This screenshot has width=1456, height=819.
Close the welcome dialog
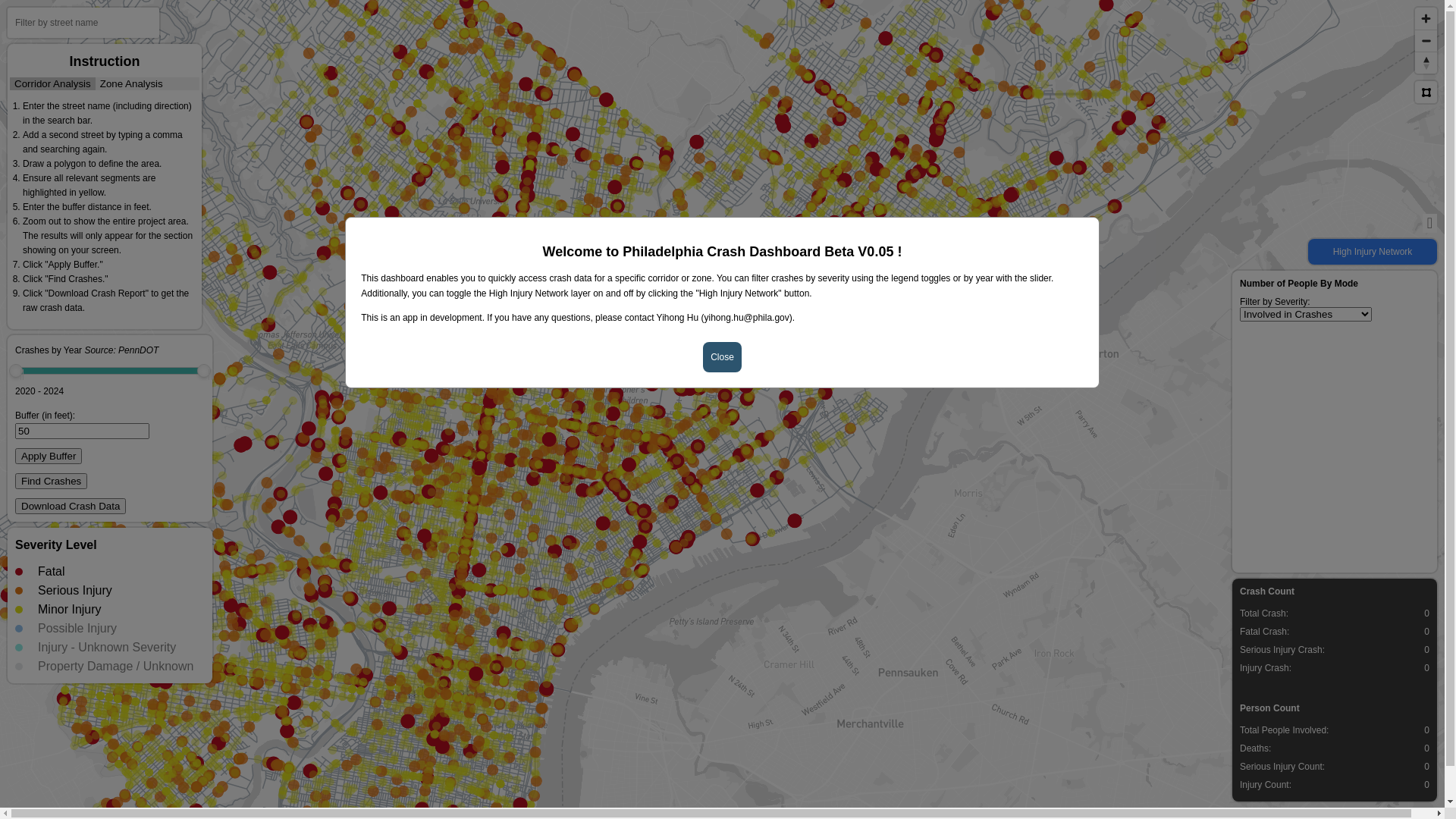click(722, 357)
